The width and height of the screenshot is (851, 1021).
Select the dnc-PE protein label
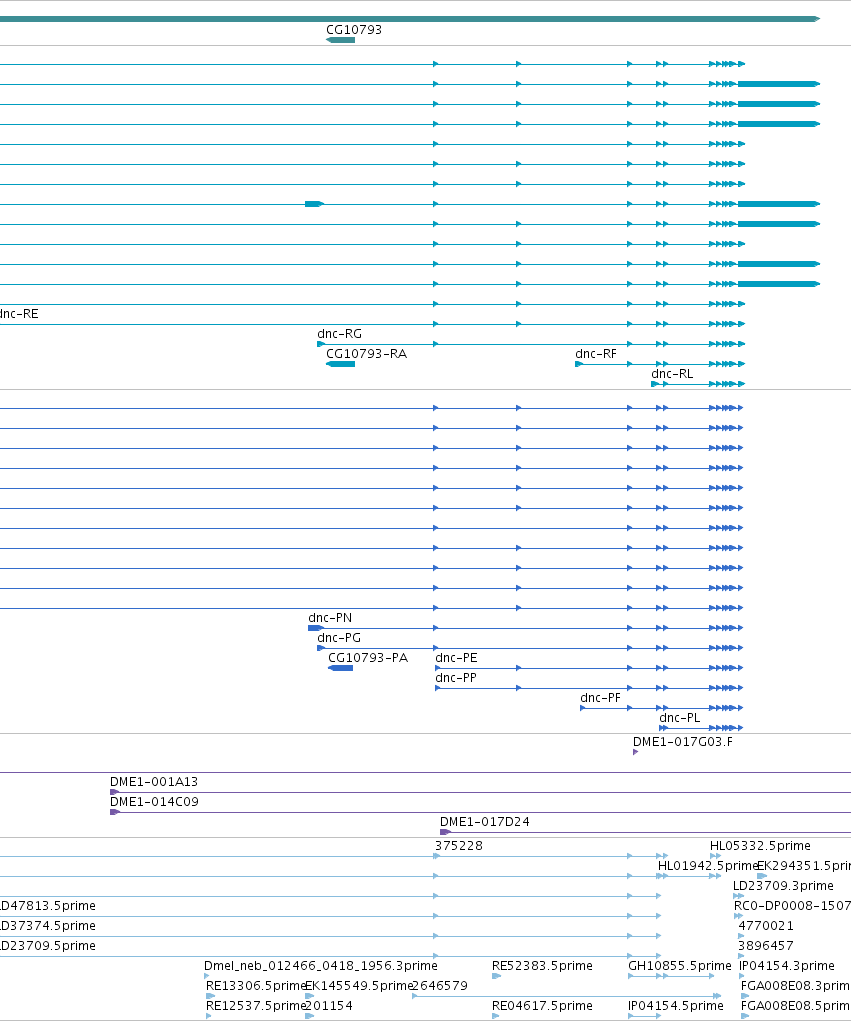click(x=456, y=658)
